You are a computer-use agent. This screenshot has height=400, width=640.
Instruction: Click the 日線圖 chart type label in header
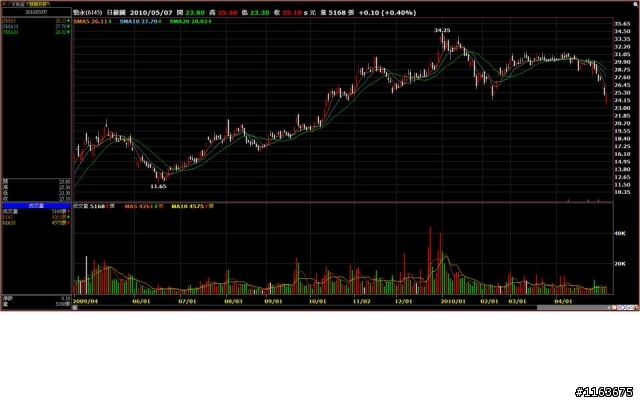(116, 13)
